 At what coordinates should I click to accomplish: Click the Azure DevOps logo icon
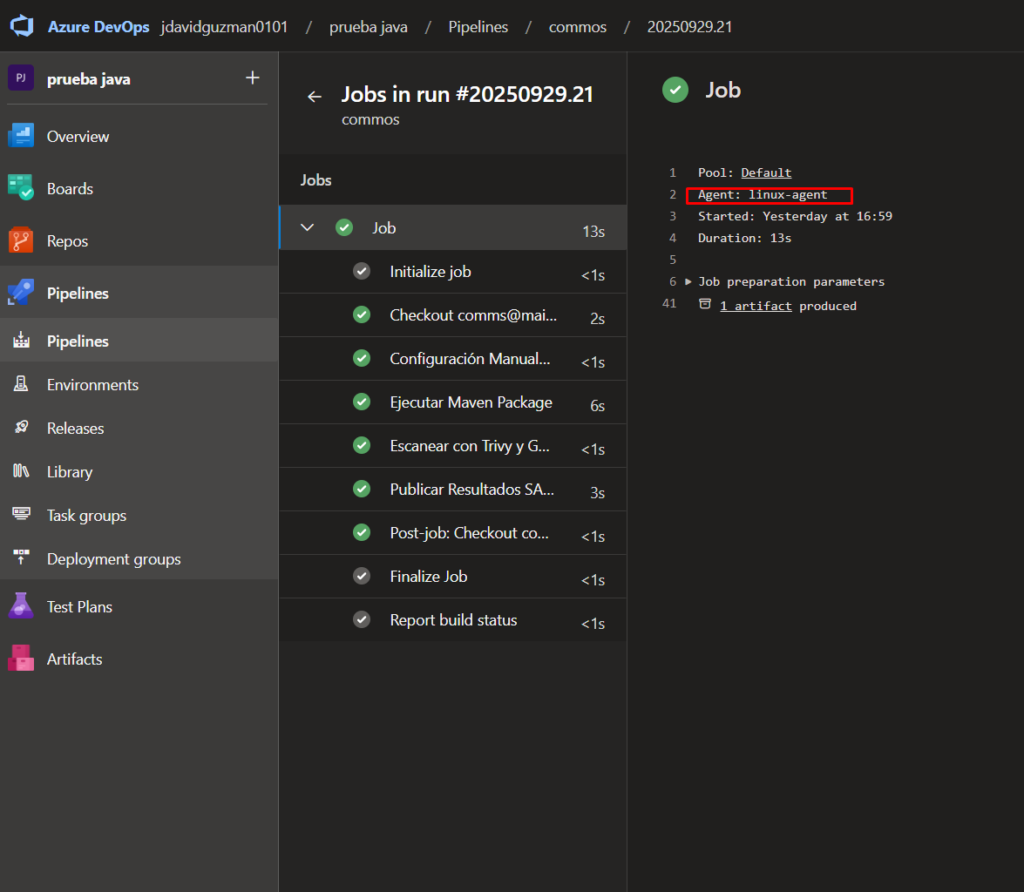[23, 27]
